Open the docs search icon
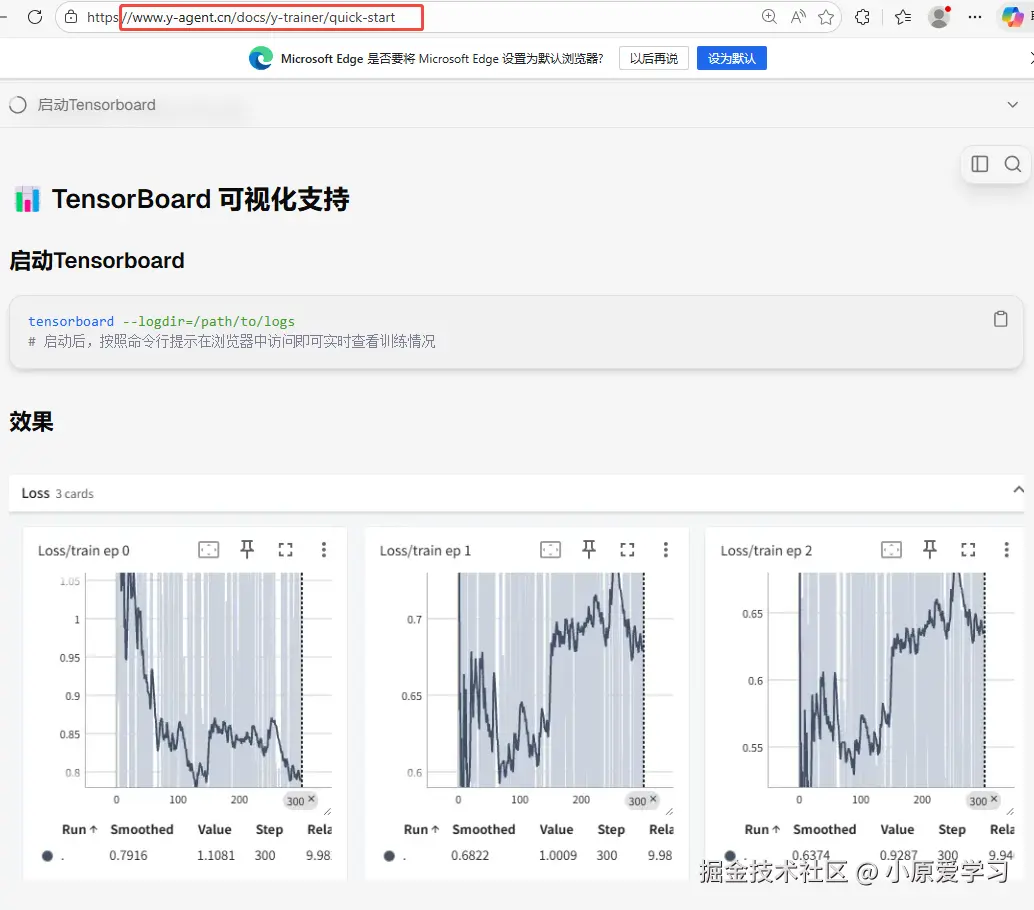The width and height of the screenshot is (1034, 910). pyautogui.click(x=1013, y=164)
